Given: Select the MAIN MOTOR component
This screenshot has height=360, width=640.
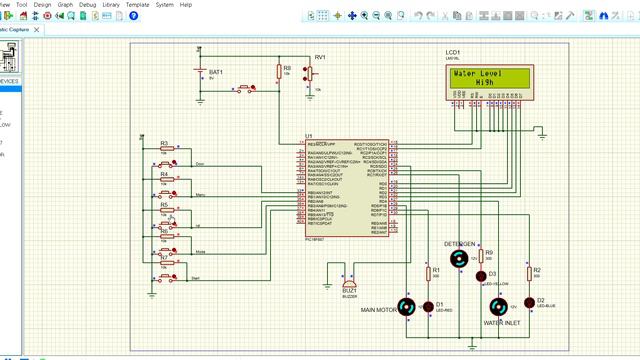Looking at the screenshot, I should click(x=407, y=307).
